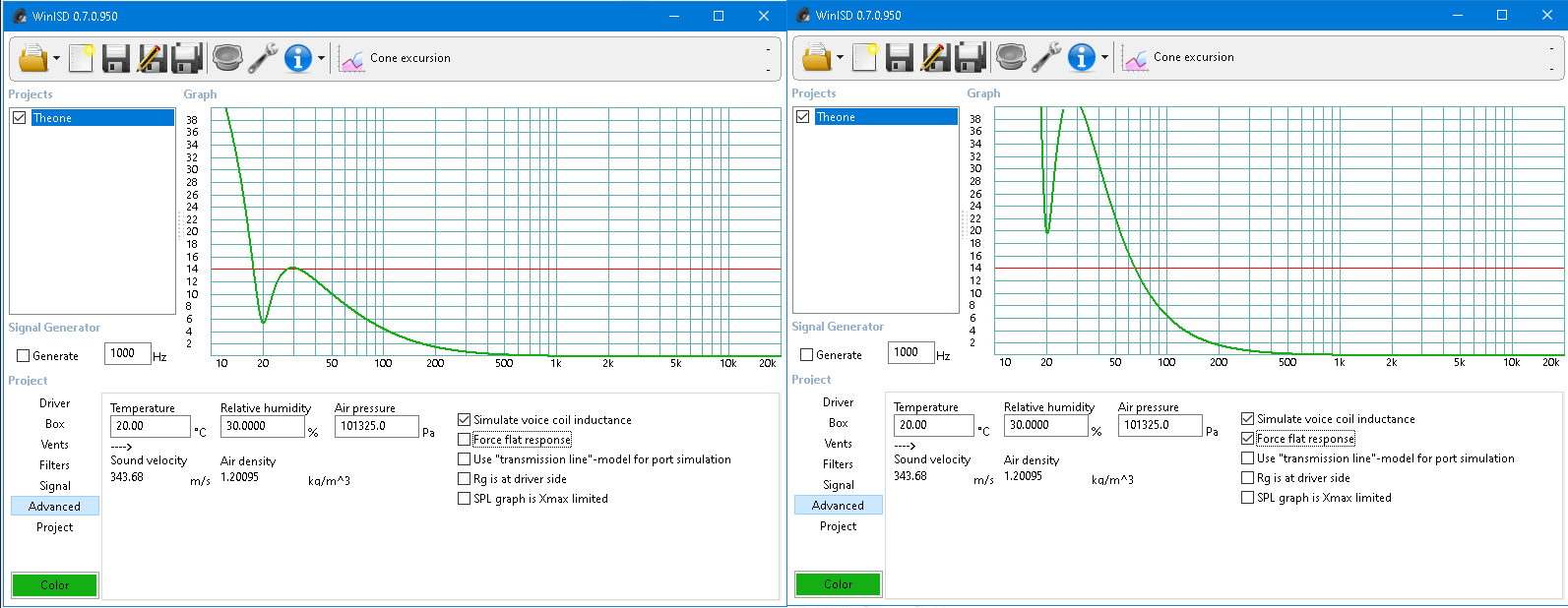Select Theone project entry in right window
This screenshot has width=1568, height=608.
[x=886, y=117]
